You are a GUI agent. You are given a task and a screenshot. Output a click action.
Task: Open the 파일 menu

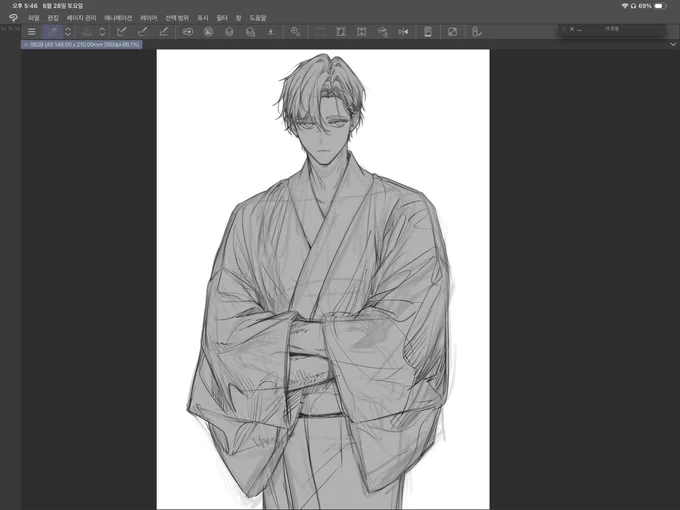[x=33, y=18]
